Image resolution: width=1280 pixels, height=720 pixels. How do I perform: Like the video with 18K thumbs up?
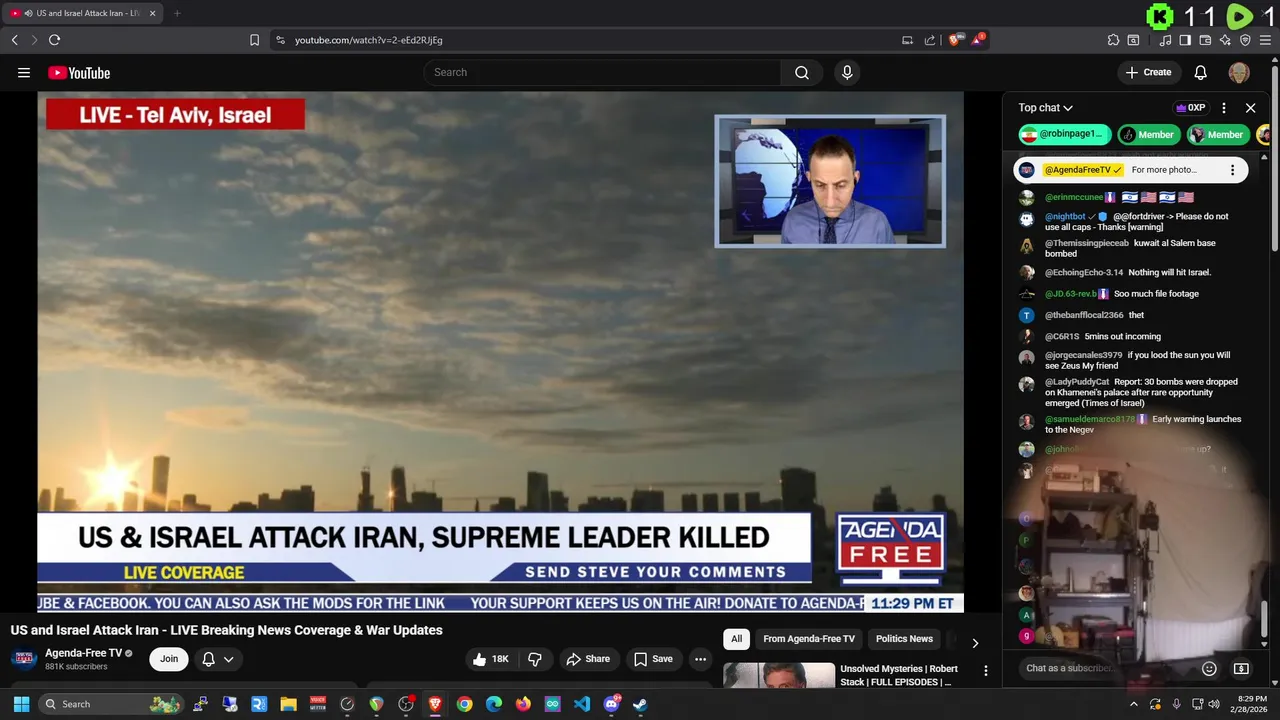[x=492, y=659]
